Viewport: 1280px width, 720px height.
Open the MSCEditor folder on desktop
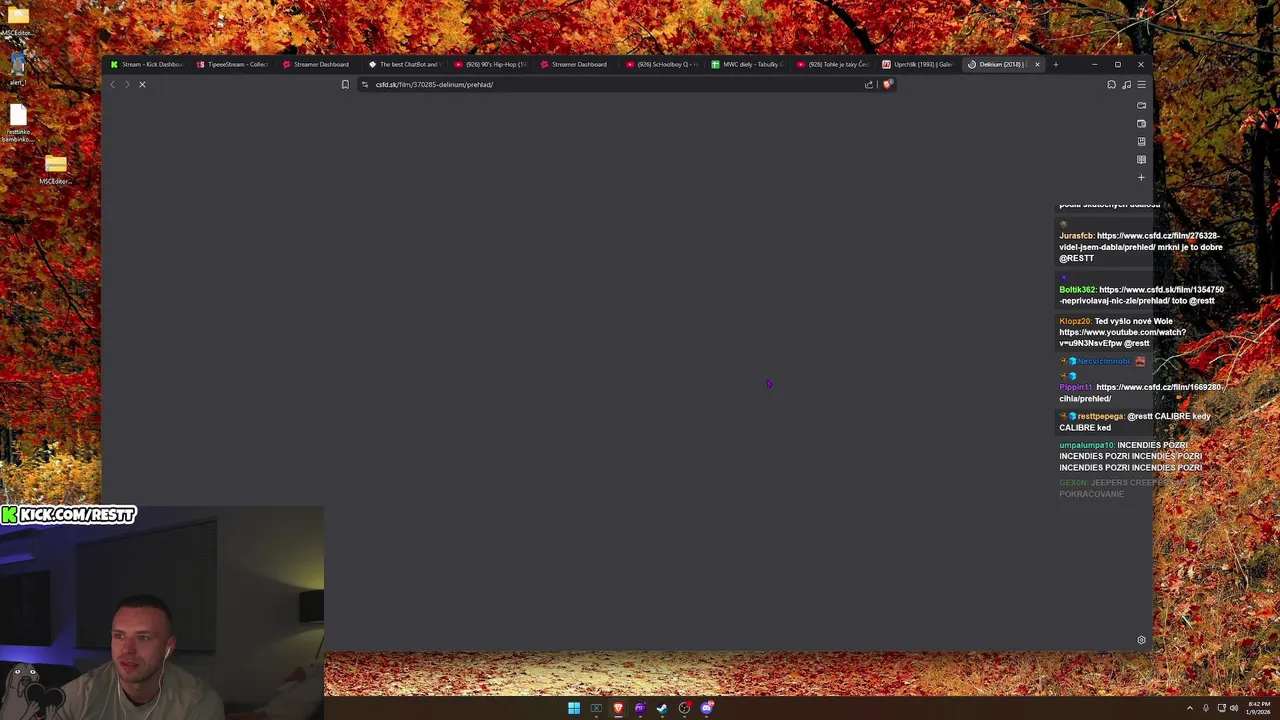coord(55,168)
